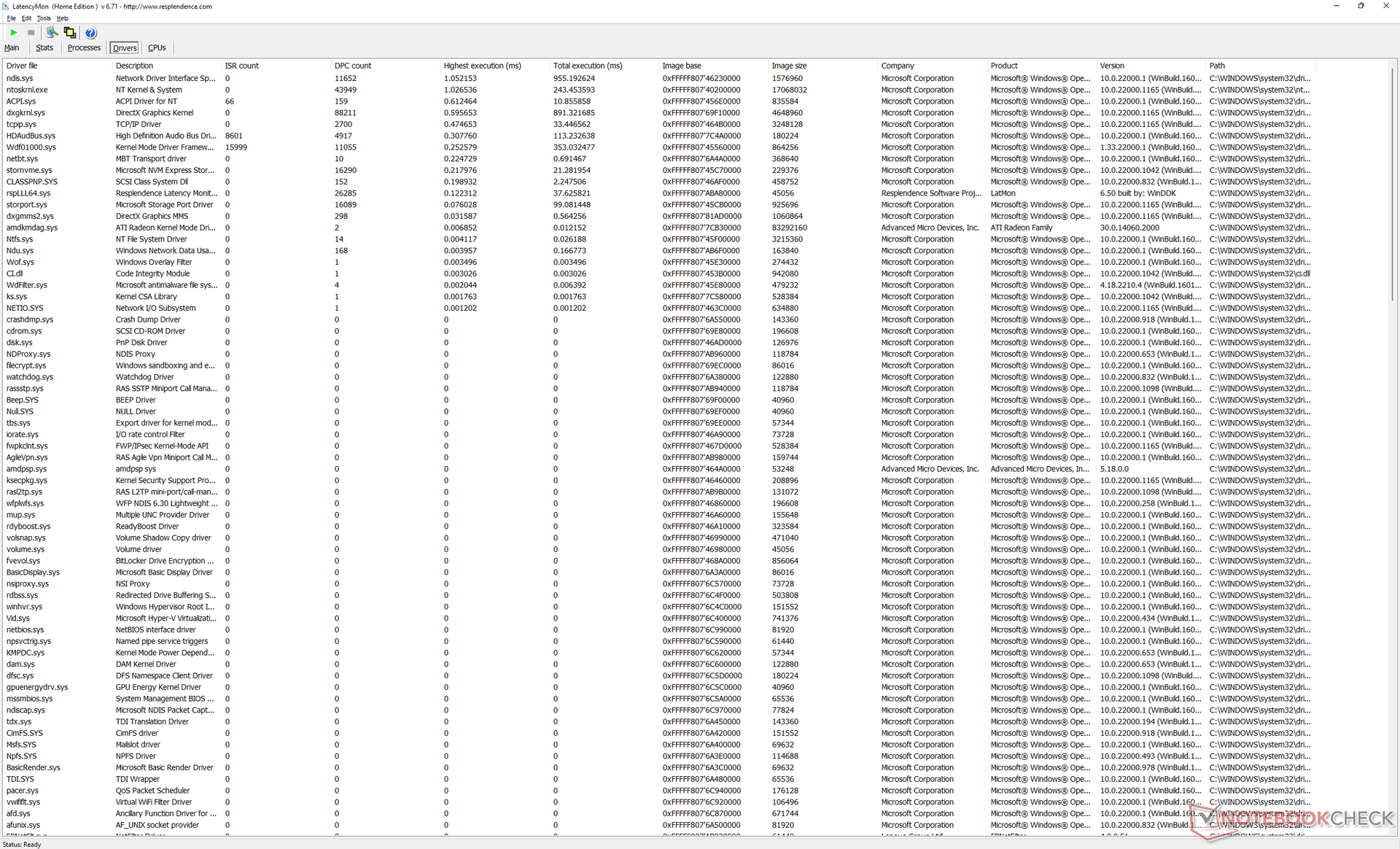The image size is (1400, 849).
Task: Click the gray stop monitor button
Action: (x=31, y=33)
